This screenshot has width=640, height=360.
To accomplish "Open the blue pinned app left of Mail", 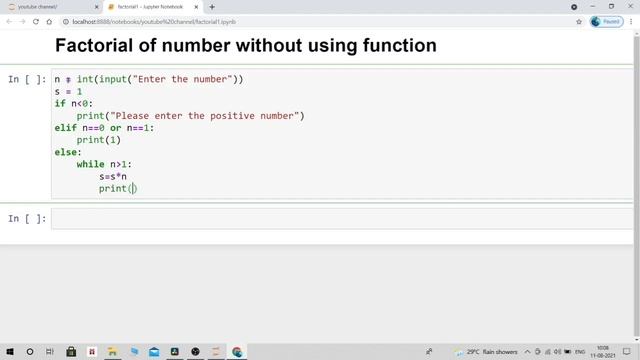I will (x=134, y=351).
